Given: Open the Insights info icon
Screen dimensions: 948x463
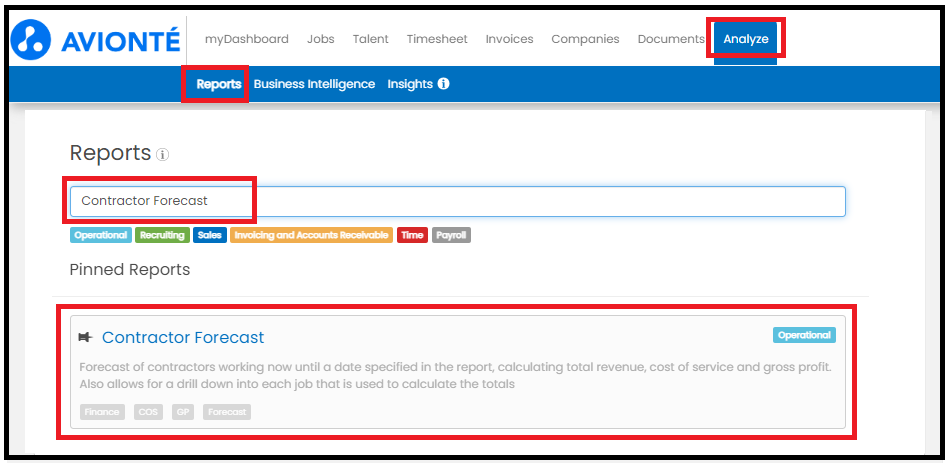Looking at the screenshot, I should pyautogui.click(x=443, y=84).
